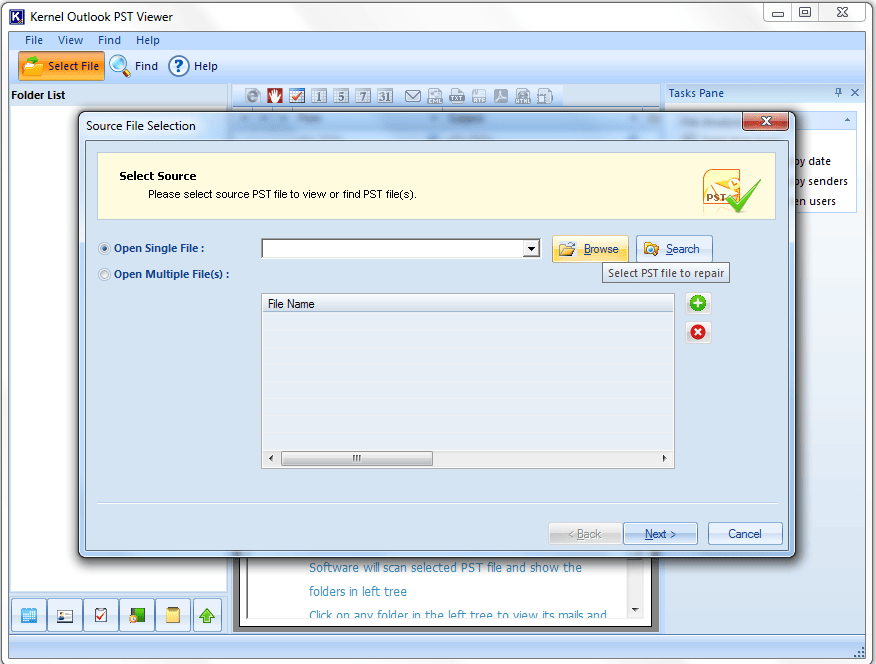This screenshot has width=876, height=664.
Task: Open the calendar view icon in bottom bar
Action: click(29, 615)
